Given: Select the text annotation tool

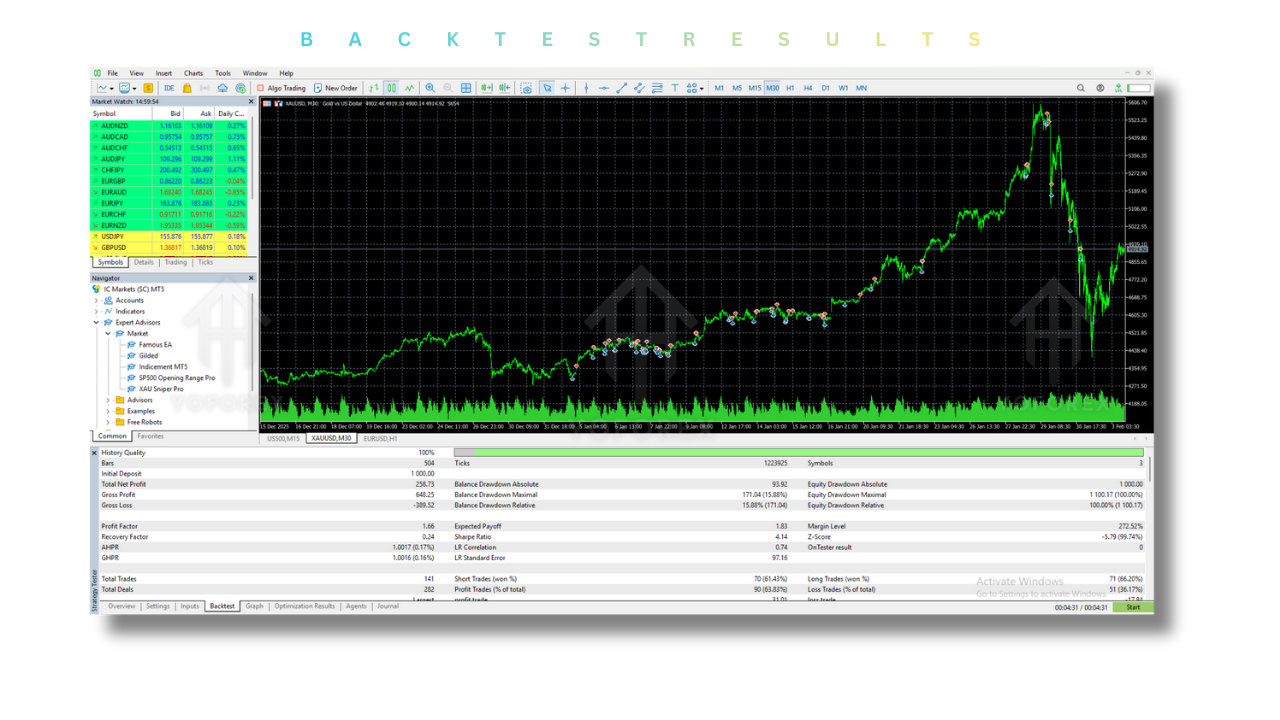Looking at the screenshot, I should point(675,87).
